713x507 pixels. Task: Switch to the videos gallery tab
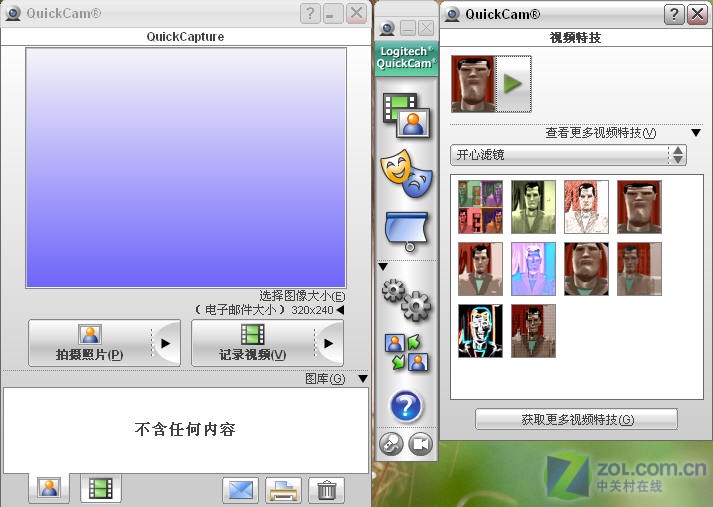pyautogui.click(x=101, y=488)
